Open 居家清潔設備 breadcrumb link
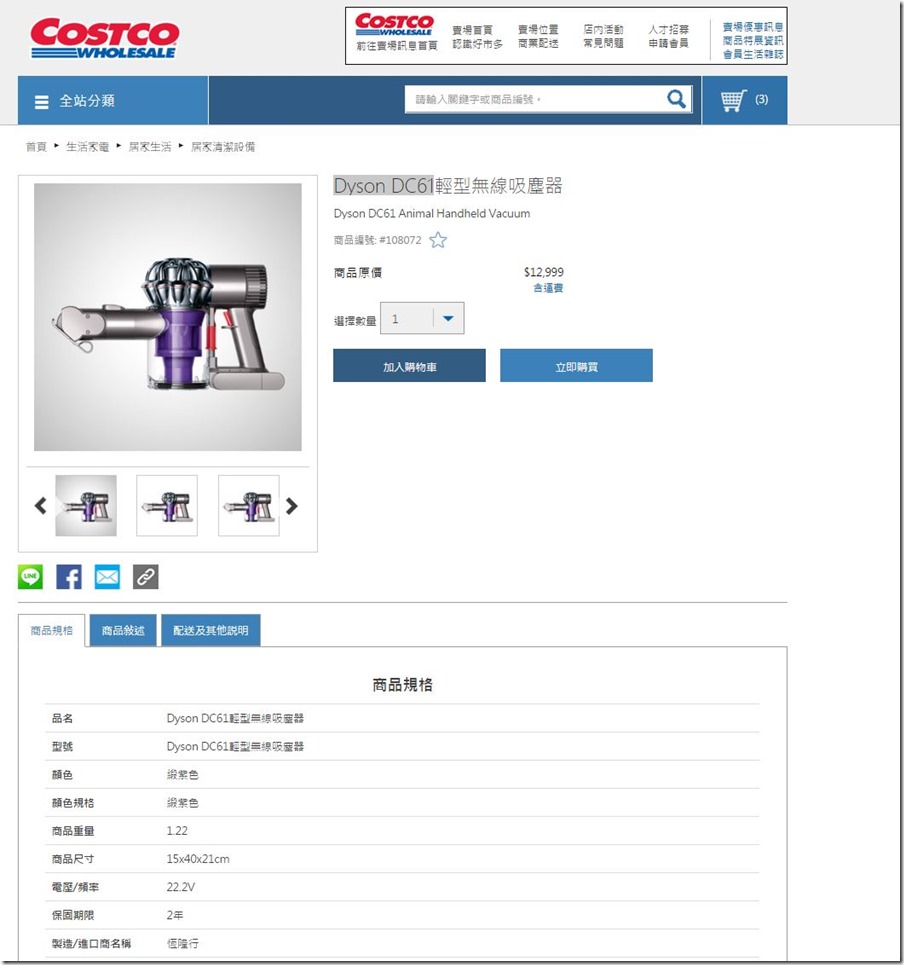904x965 pixels. (x=223, y=146)
